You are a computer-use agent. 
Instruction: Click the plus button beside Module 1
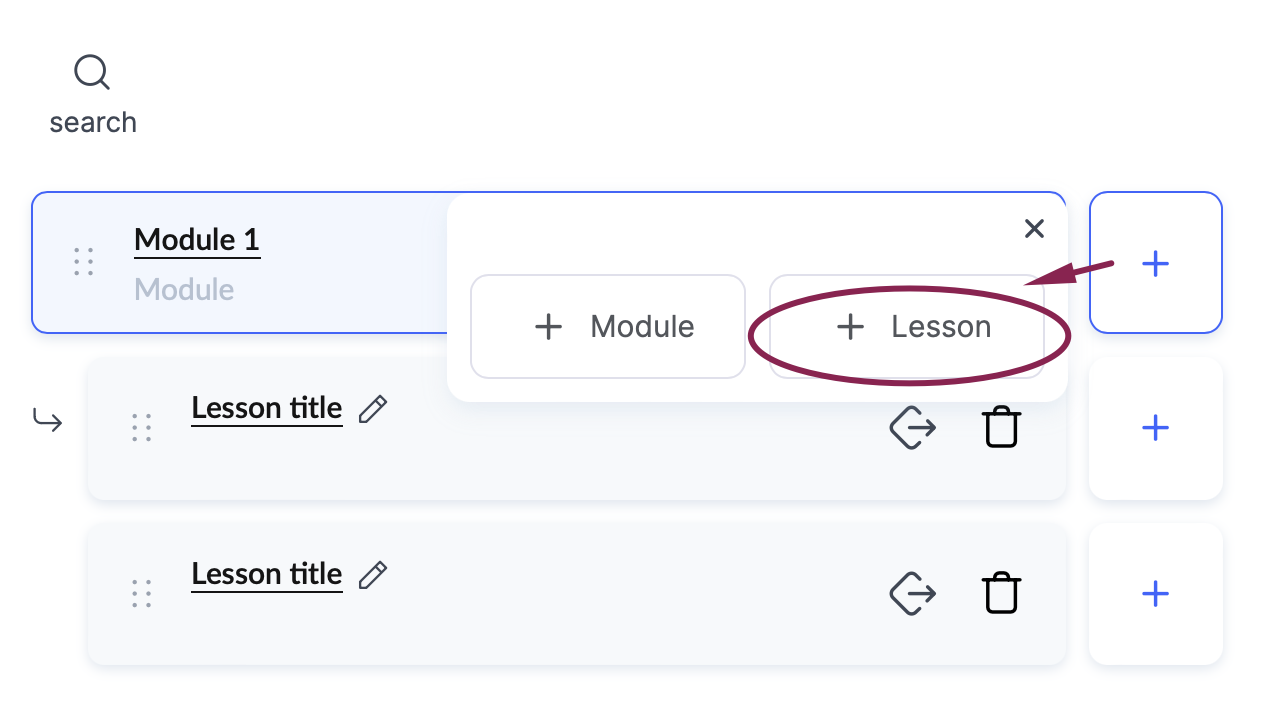(x=1156, y=263)
